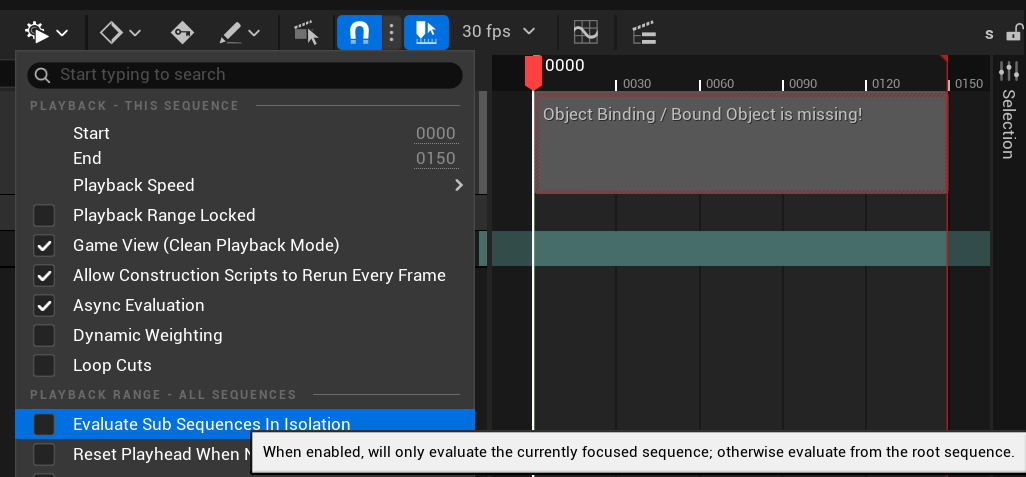1026x477 pixels.
Task: Edit the End value 0150
Action: pos(436,158)
